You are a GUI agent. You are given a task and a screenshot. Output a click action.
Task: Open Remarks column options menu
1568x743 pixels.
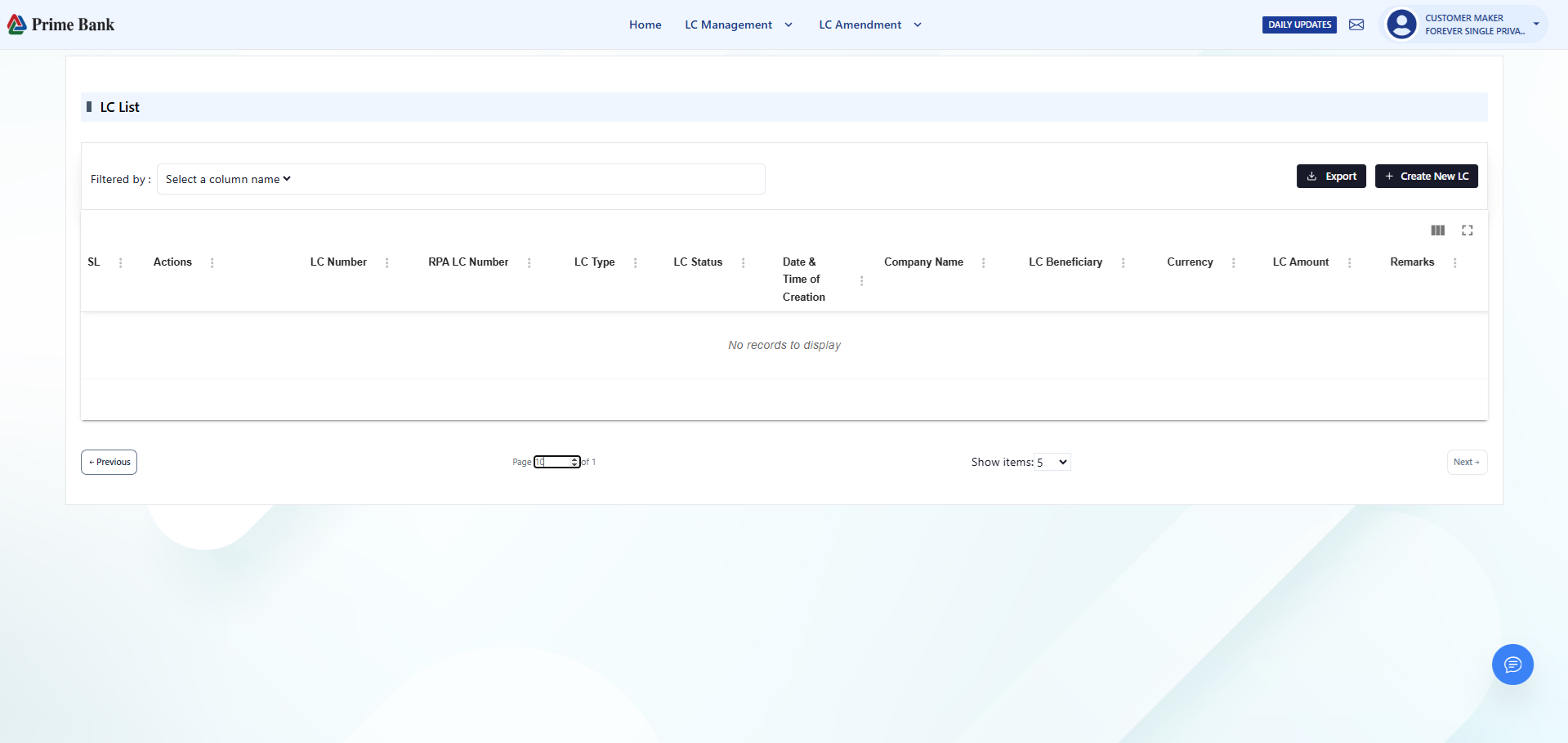pos(1454,262)
